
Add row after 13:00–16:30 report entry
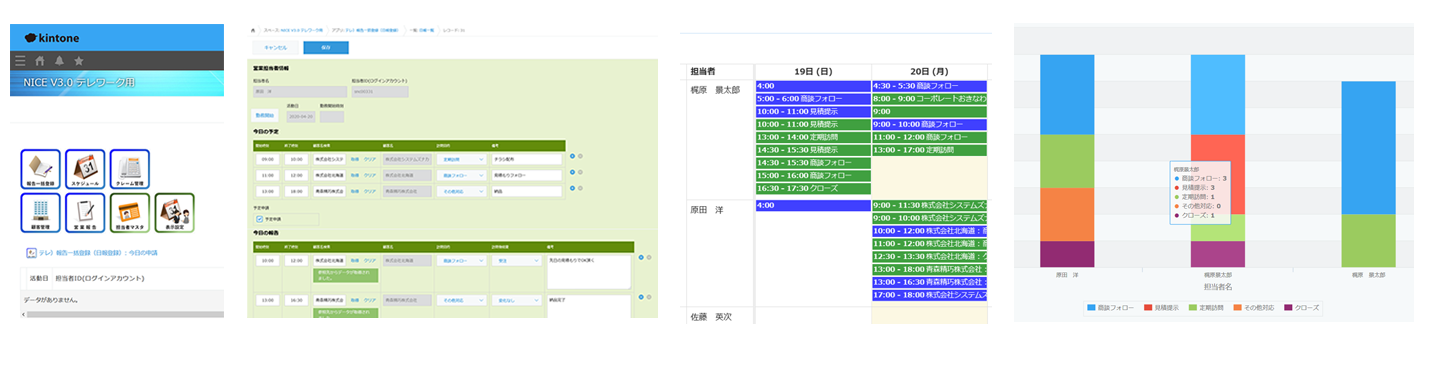coord(641,296)
